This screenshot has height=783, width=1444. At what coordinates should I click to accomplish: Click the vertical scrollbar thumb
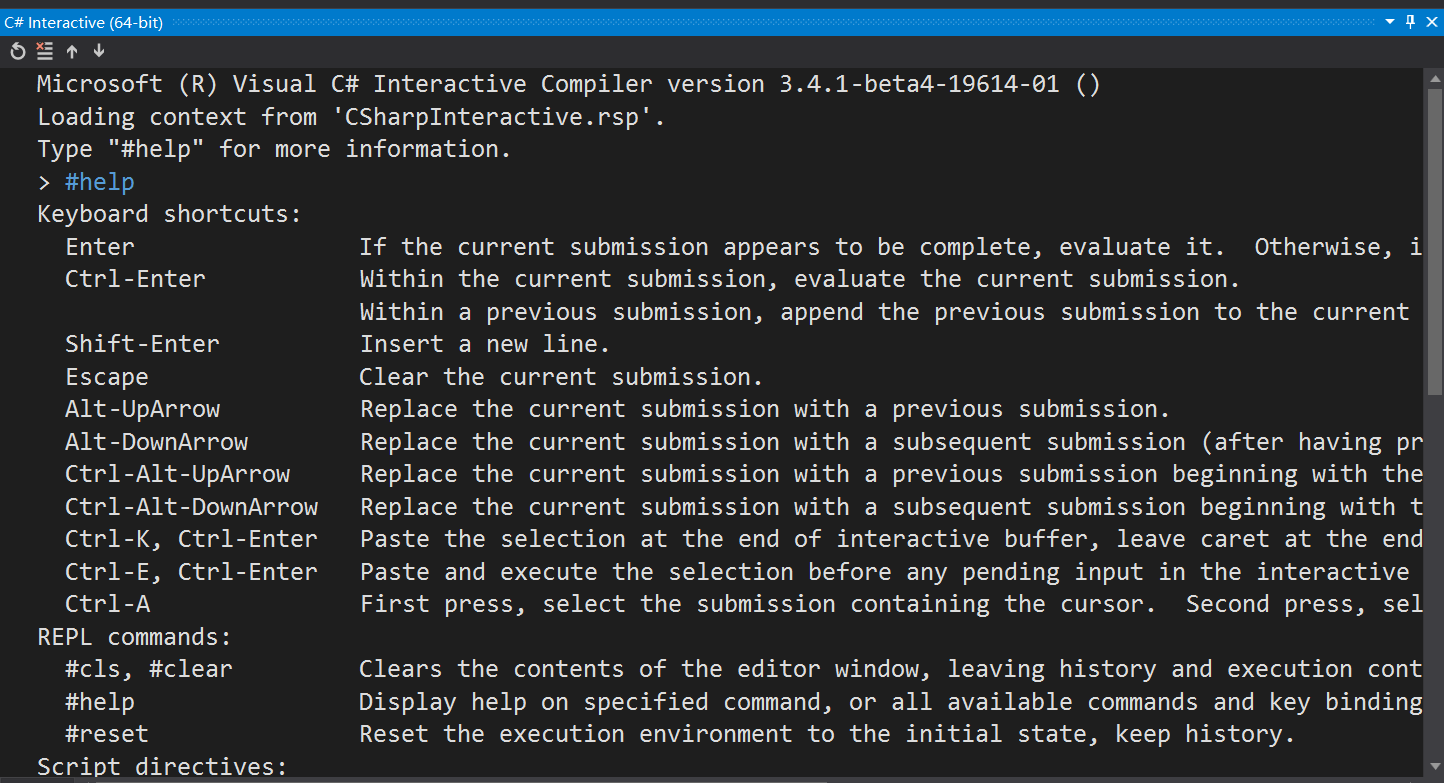point(1434,240)
